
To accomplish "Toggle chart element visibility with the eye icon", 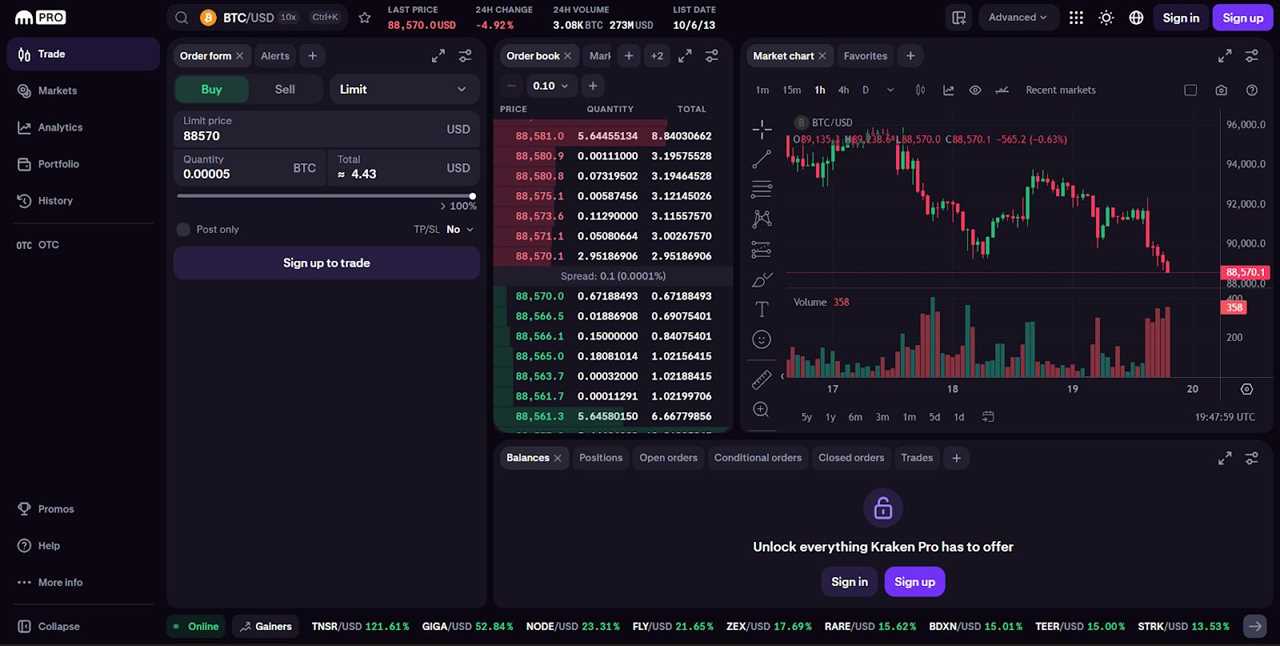I will [x=975, y=90].
